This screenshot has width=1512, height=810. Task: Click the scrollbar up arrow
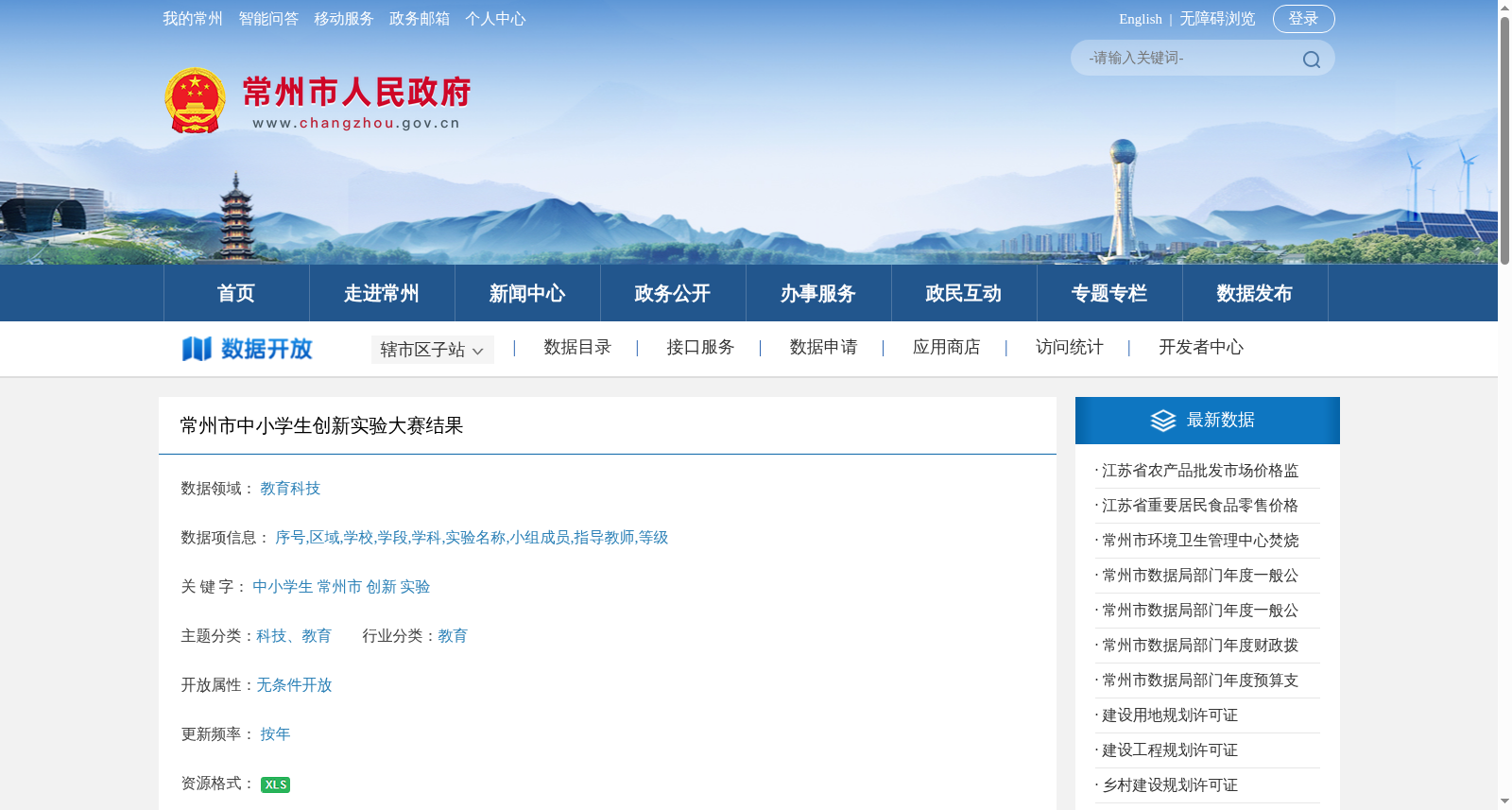pos(1504,7)
